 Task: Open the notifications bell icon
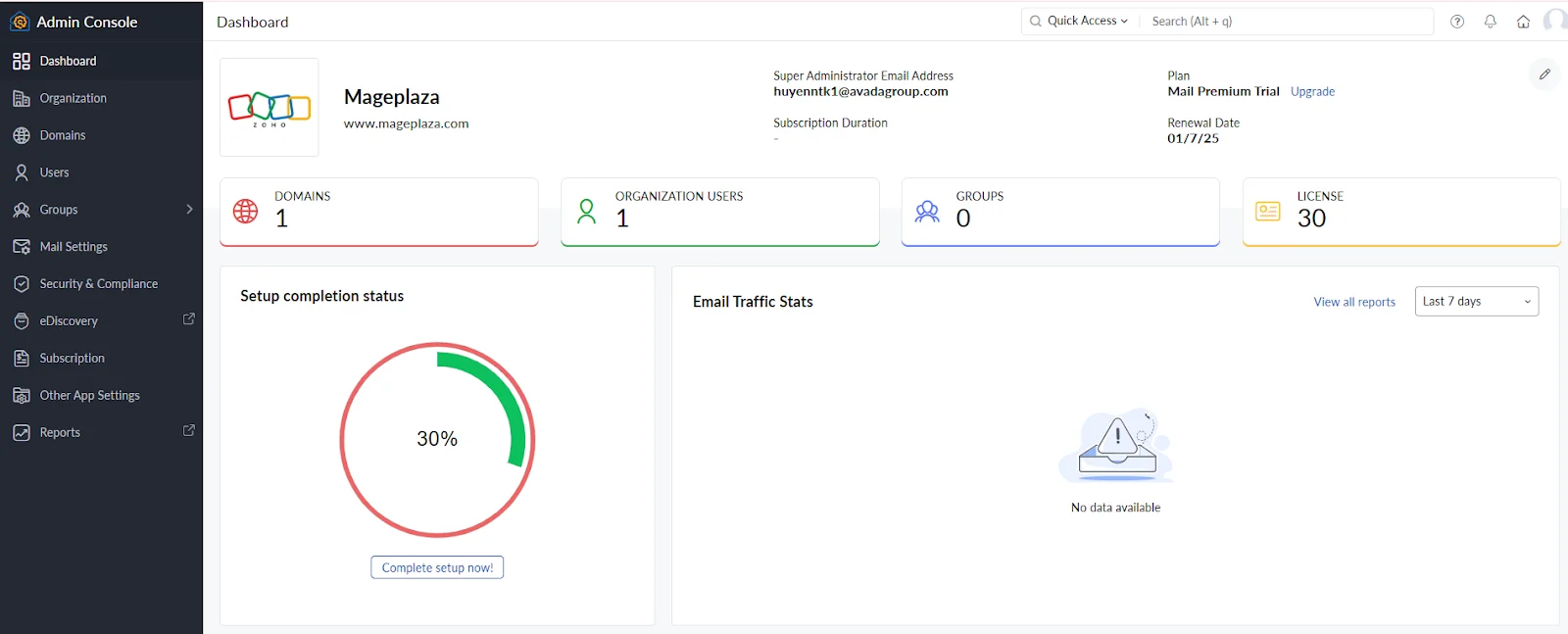(x=1490, y=22)
